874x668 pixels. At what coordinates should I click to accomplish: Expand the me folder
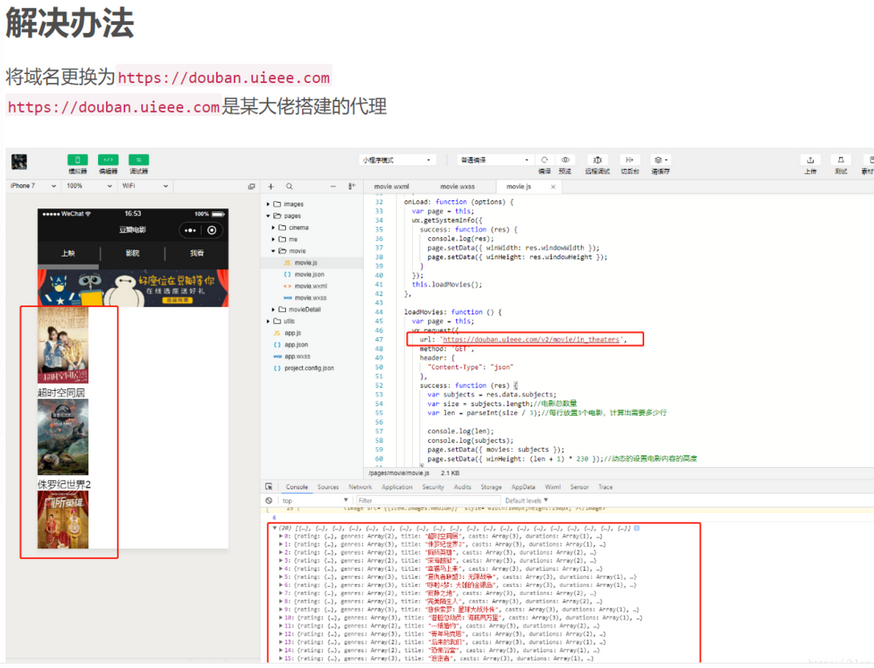click(273, 239)
